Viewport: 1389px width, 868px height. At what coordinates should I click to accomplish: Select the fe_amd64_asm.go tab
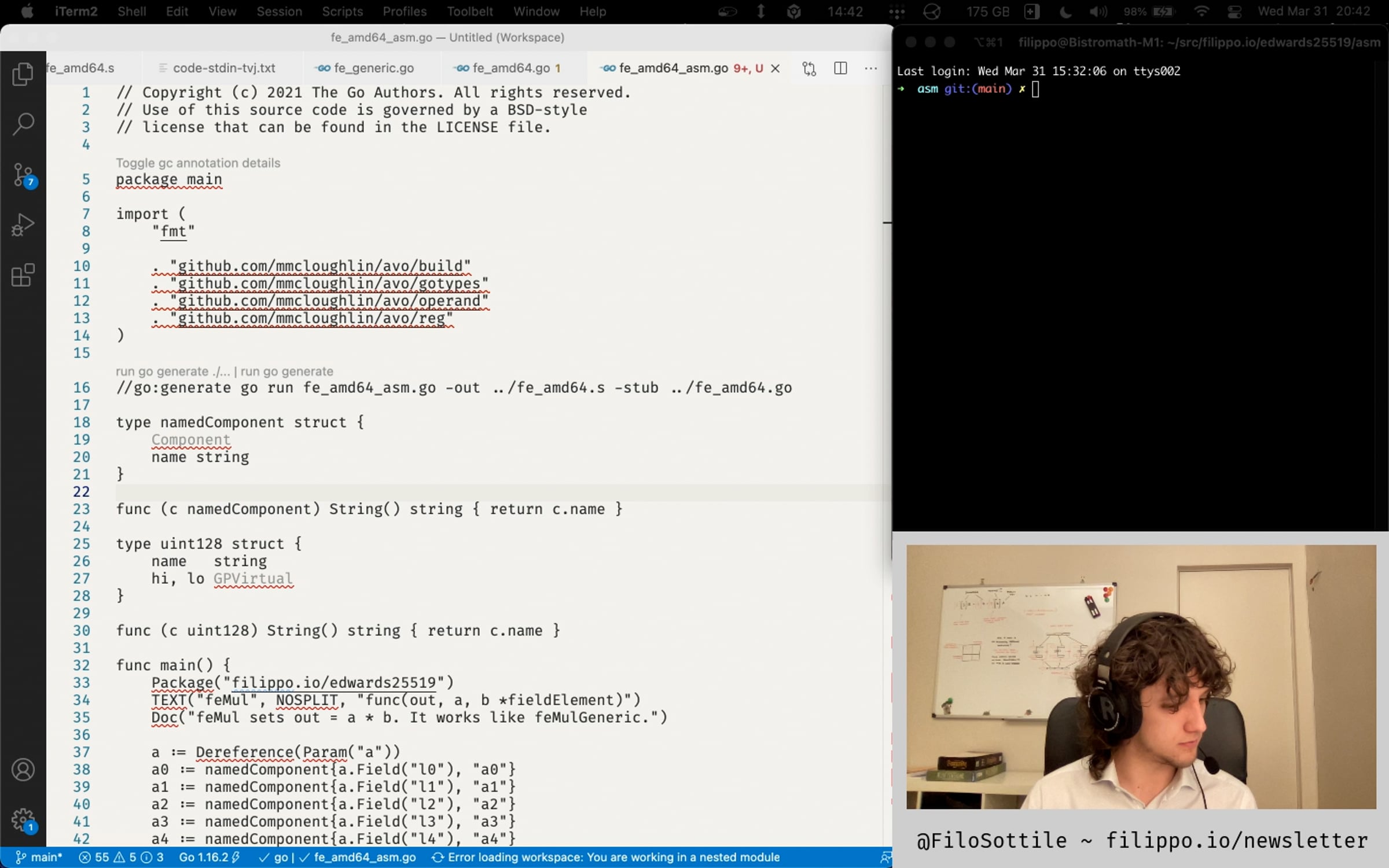pos(674,68)
